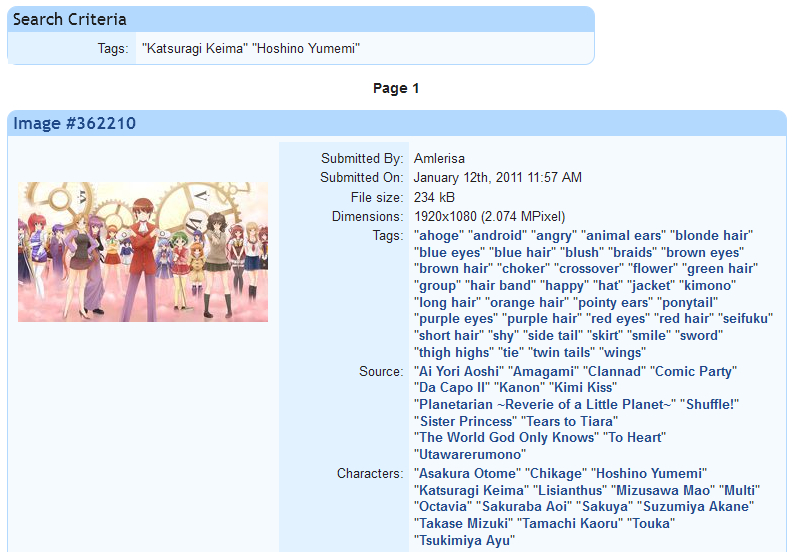Click the "ahoge" tag link
The image size is (804, 552).
(439, 236)
